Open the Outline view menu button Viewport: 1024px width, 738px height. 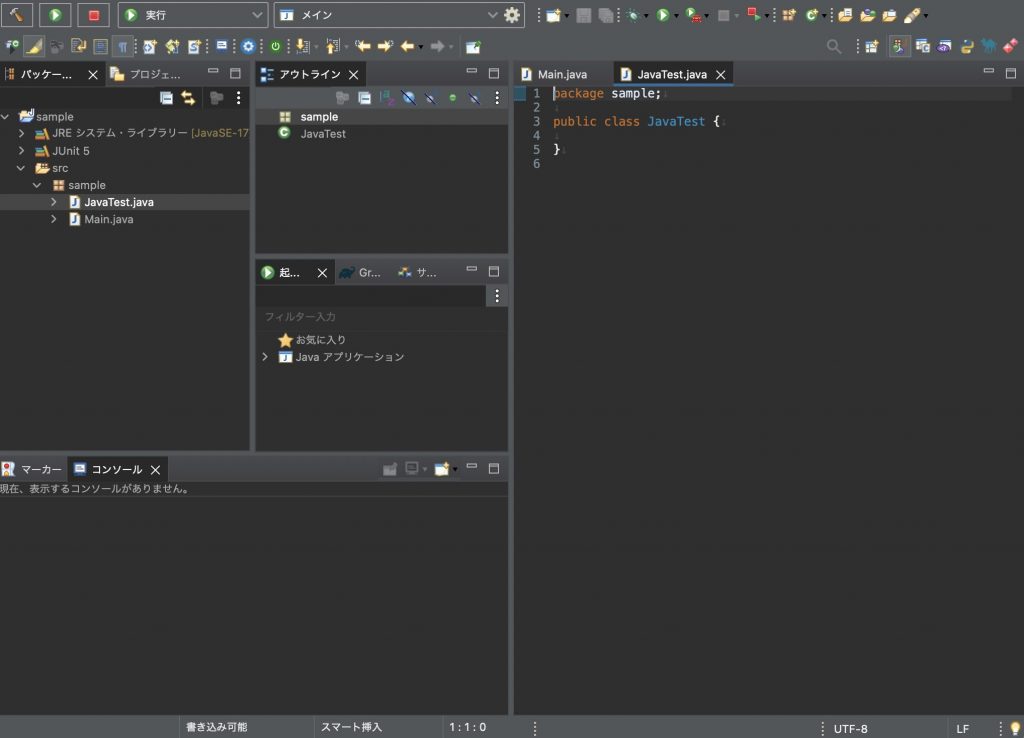click(x=497, y=97)
